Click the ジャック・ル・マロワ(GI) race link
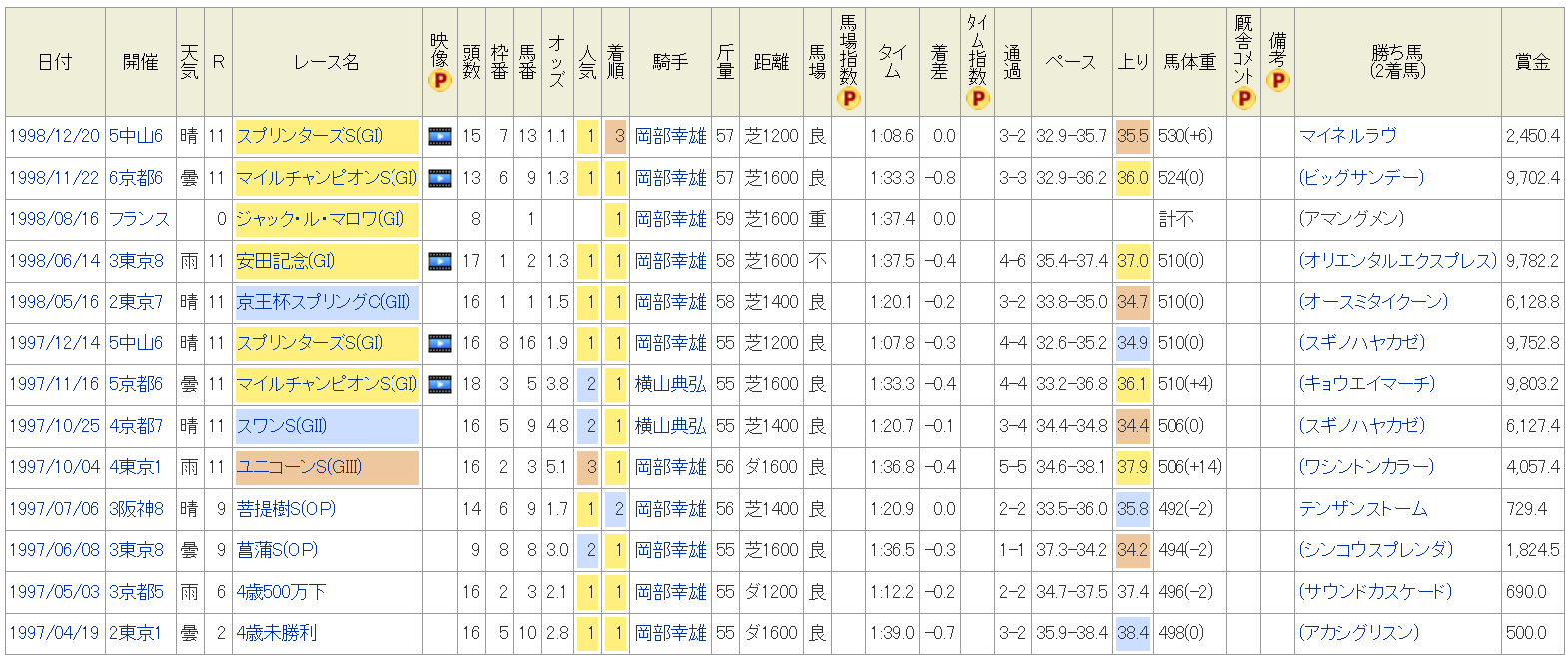Screen dimensions: 1568x659 [320, 219]
